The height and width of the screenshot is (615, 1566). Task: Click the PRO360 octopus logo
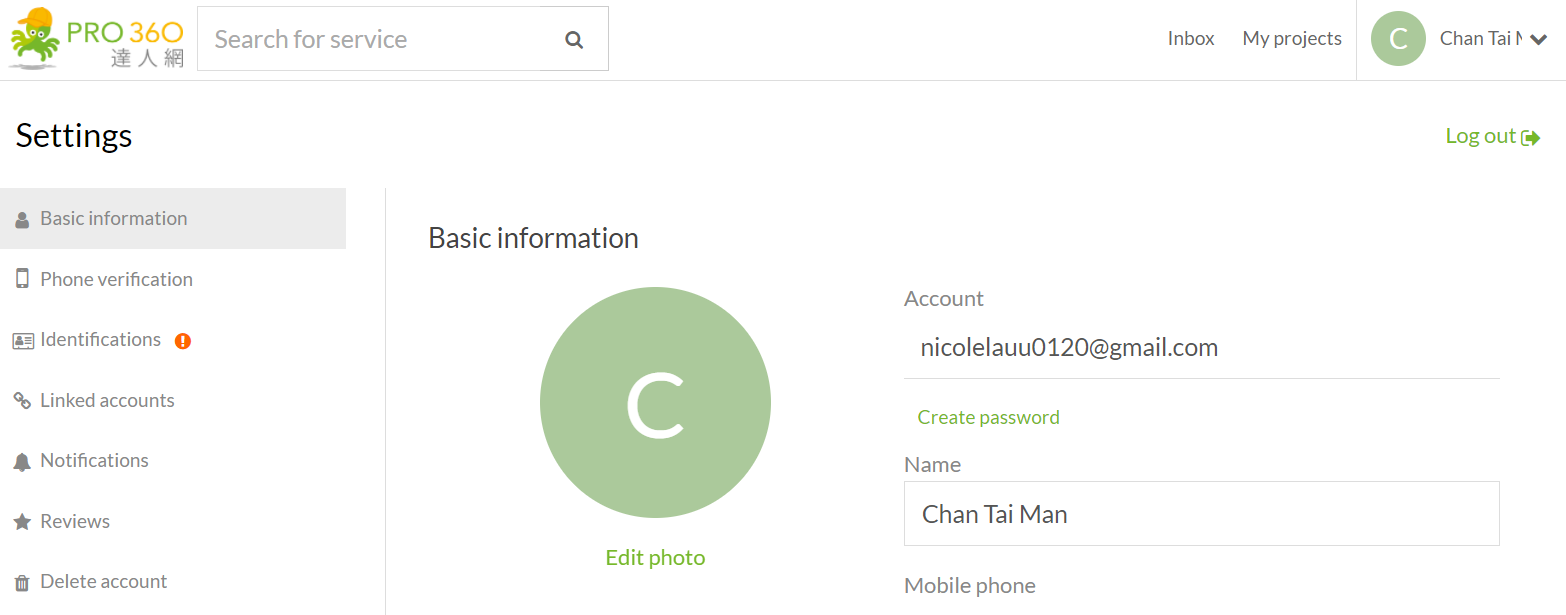(x=96, y=39)
